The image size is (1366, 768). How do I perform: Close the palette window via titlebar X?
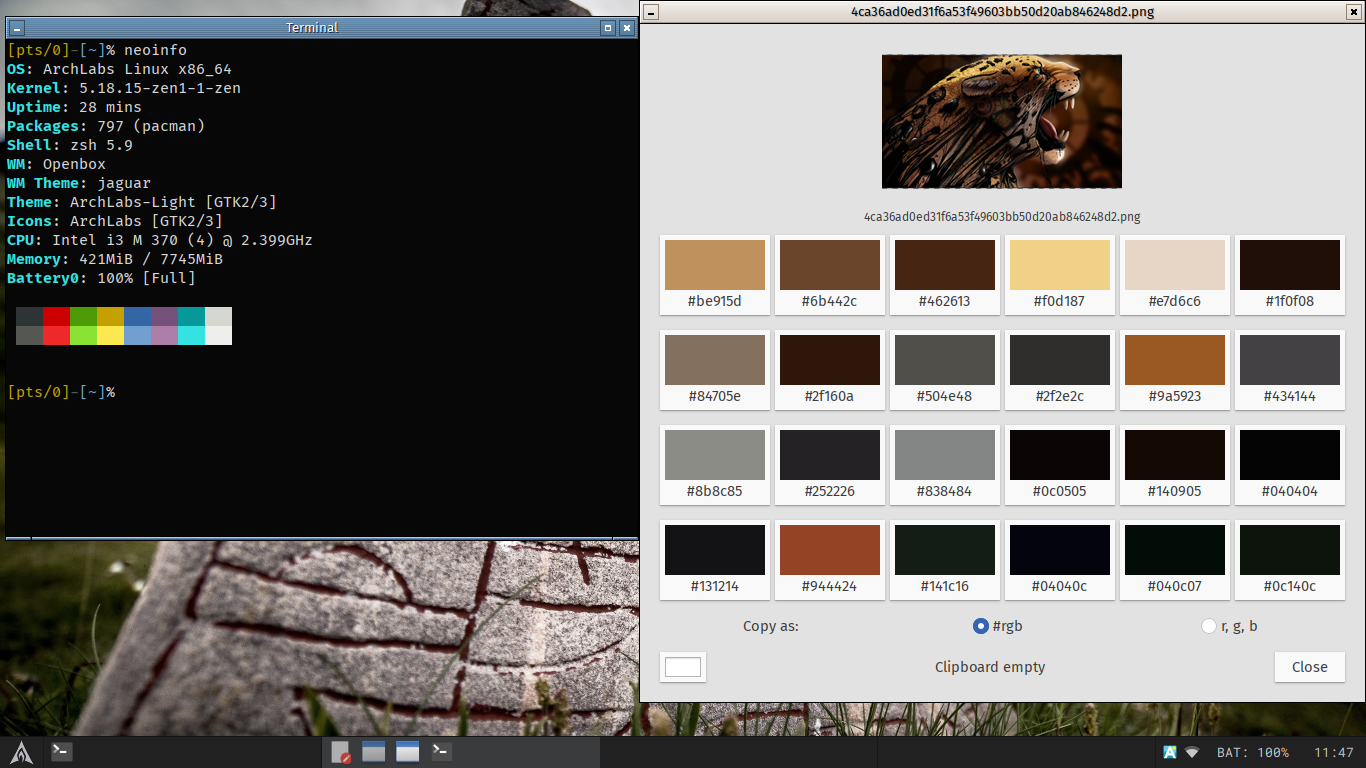pos(1354,12)
